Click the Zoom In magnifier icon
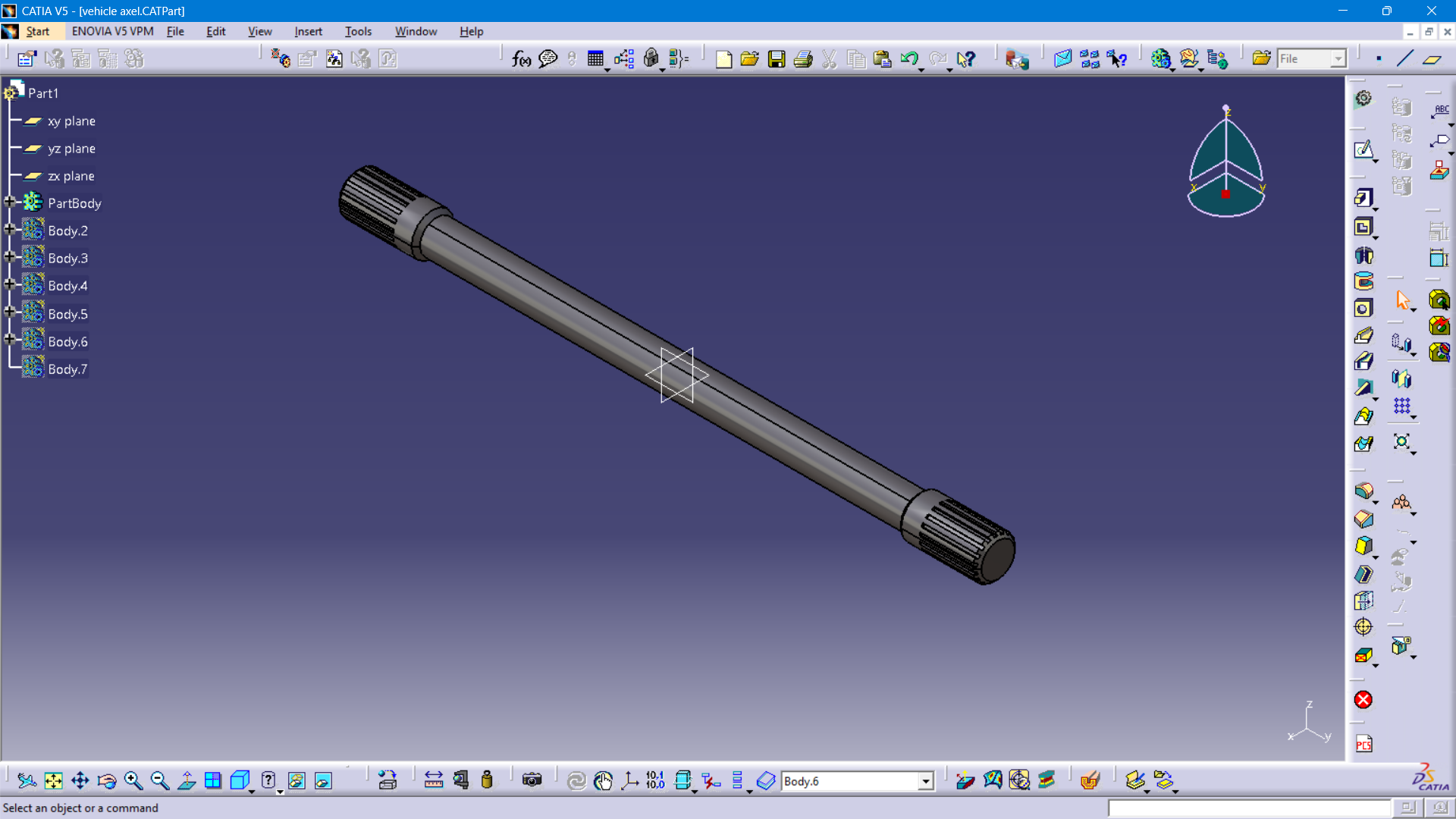This screenshot has height=819, width=1456. (133, 780)
